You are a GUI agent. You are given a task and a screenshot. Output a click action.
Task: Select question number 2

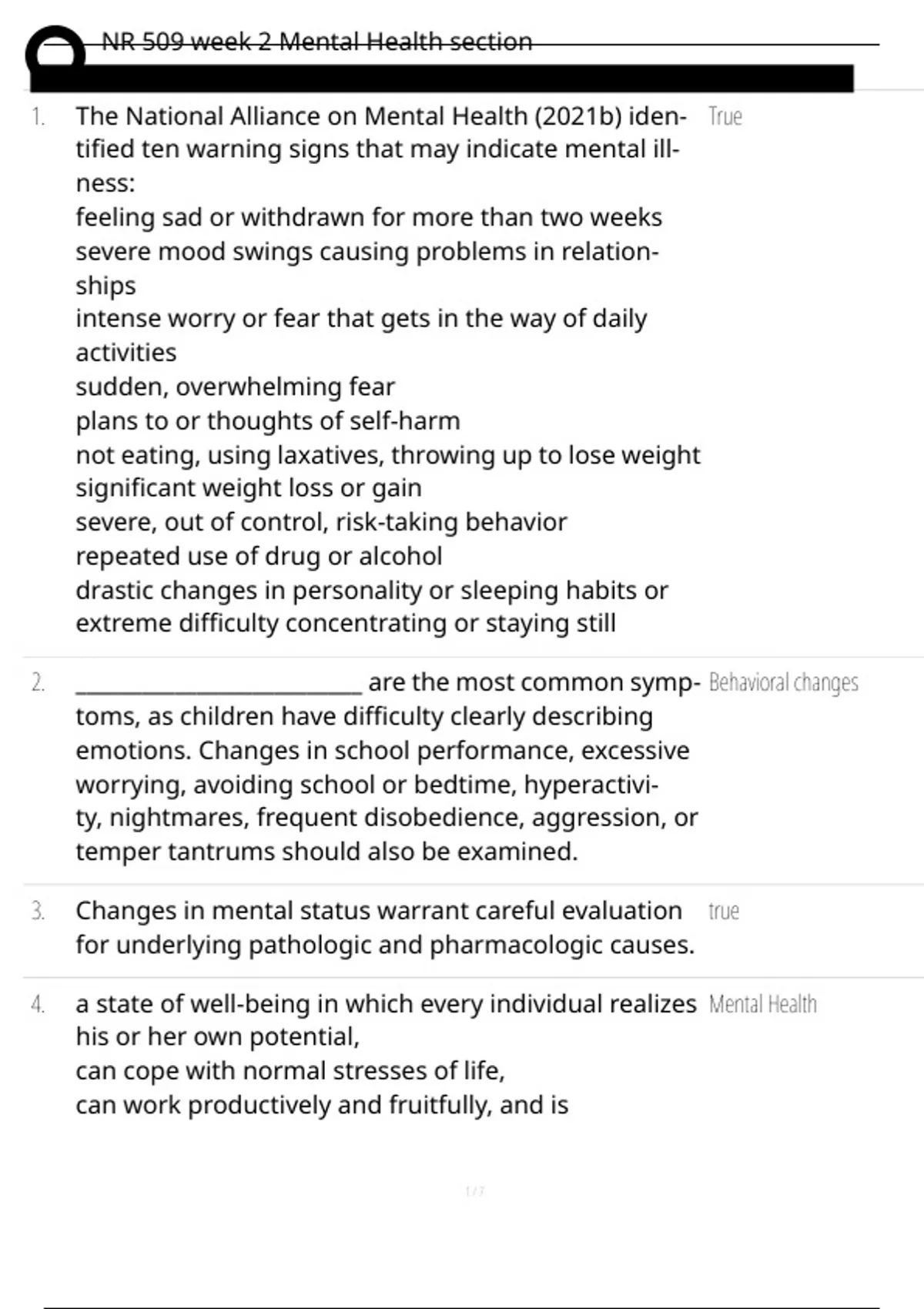(x=38, y=683)
